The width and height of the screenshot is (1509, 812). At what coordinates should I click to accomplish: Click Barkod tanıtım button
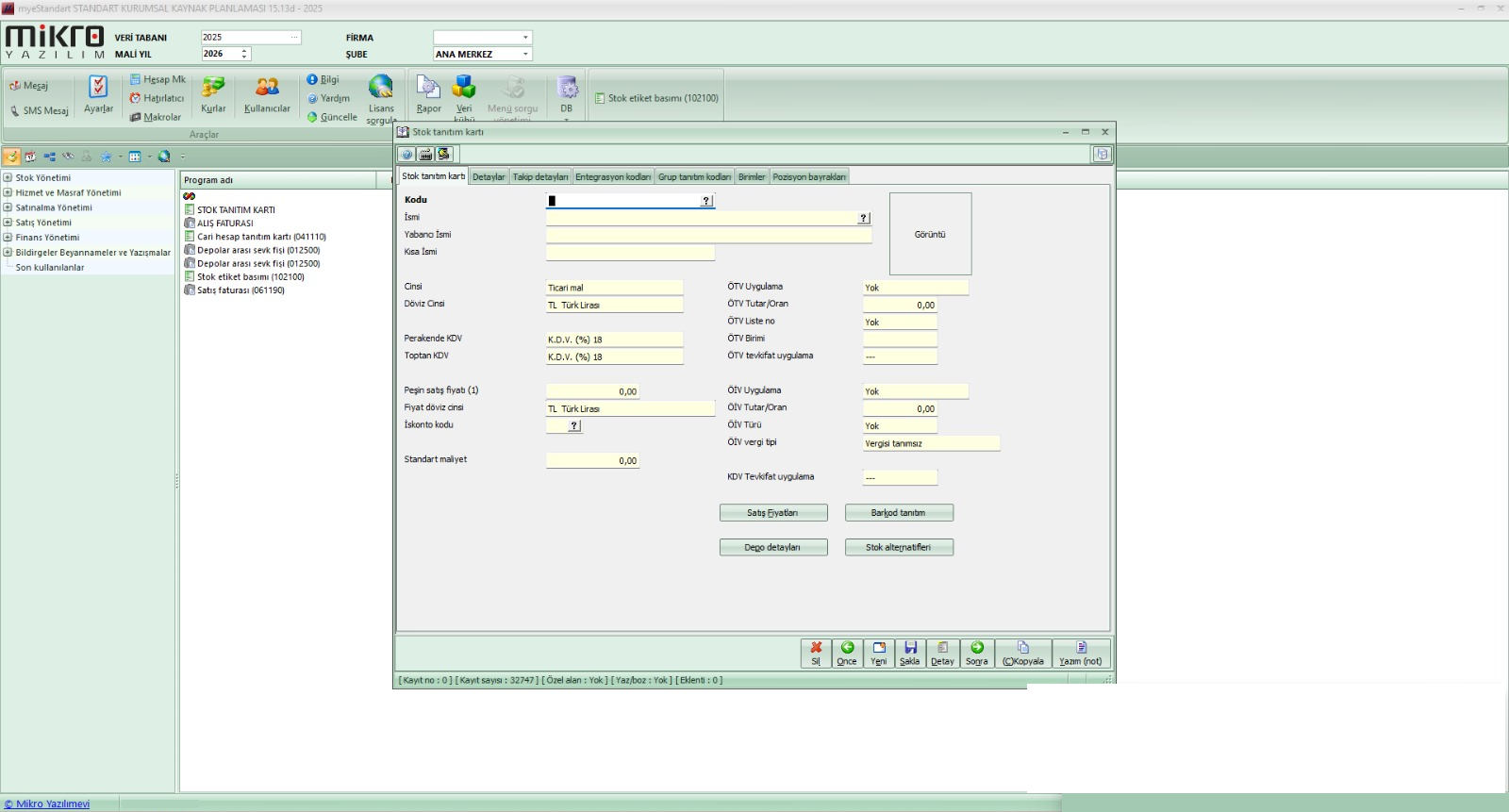pyautogui.click(x=899, y=513)
